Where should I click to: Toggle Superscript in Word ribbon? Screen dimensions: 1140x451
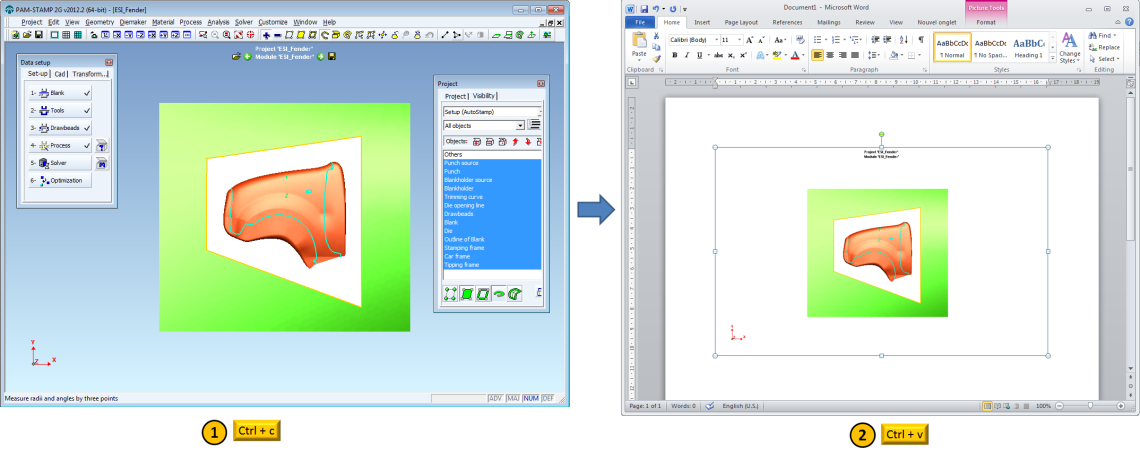click(743, 55)
